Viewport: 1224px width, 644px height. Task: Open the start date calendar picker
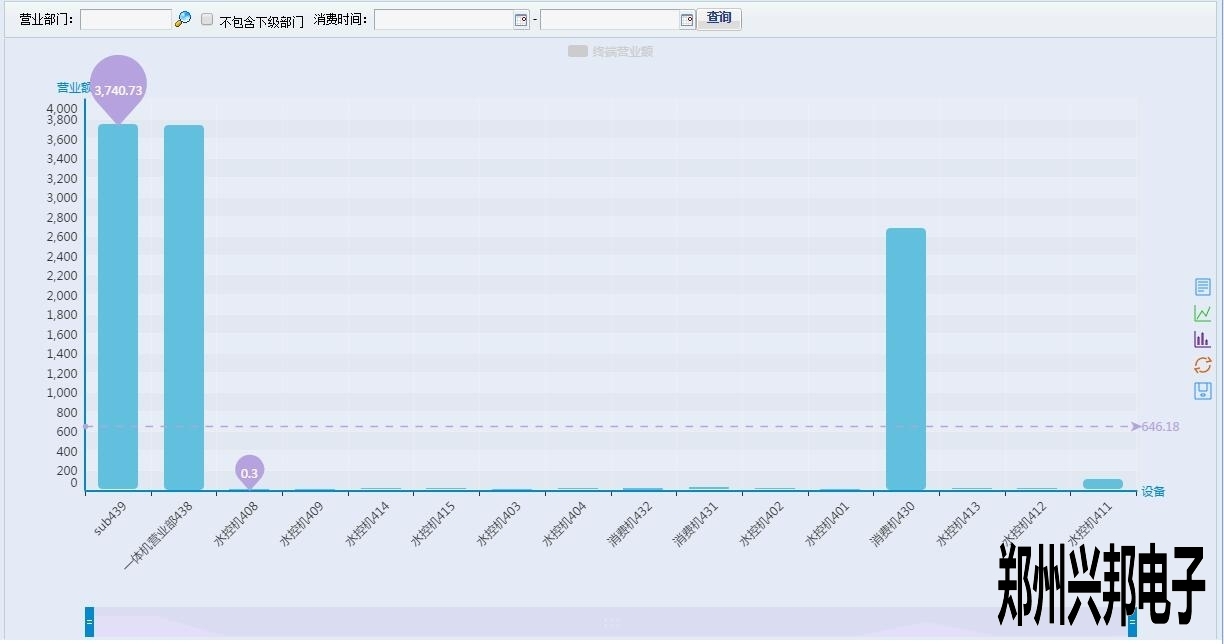pyautogui.click(x=520, y=19)
